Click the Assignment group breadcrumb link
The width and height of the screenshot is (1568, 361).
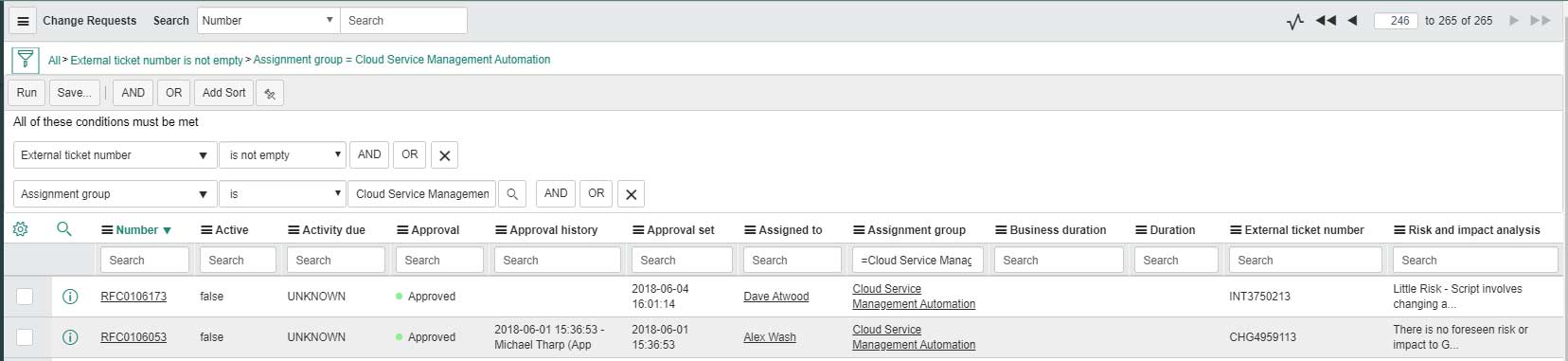pos(401,60)
